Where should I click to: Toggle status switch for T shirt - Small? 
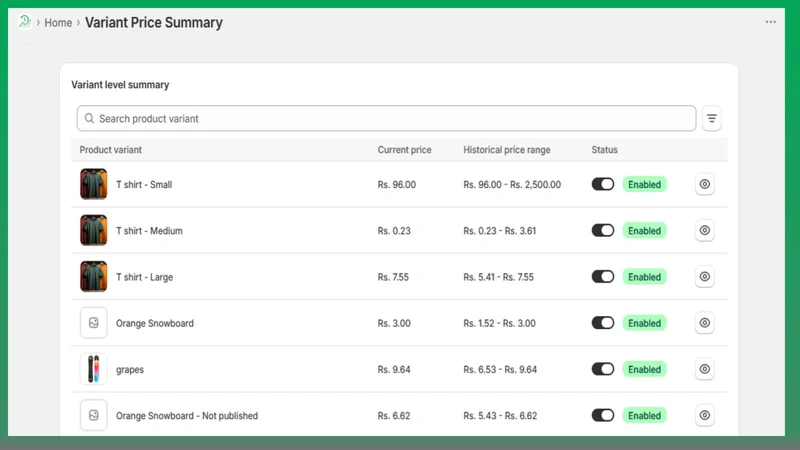click(x=603, y=184)
